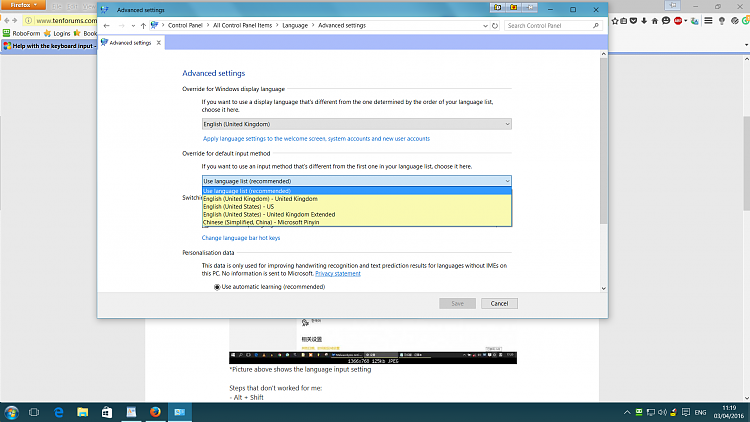750x422 pixels.
Task: Bookmark page with Firefox star icon
Action: (x=615, y=21)
